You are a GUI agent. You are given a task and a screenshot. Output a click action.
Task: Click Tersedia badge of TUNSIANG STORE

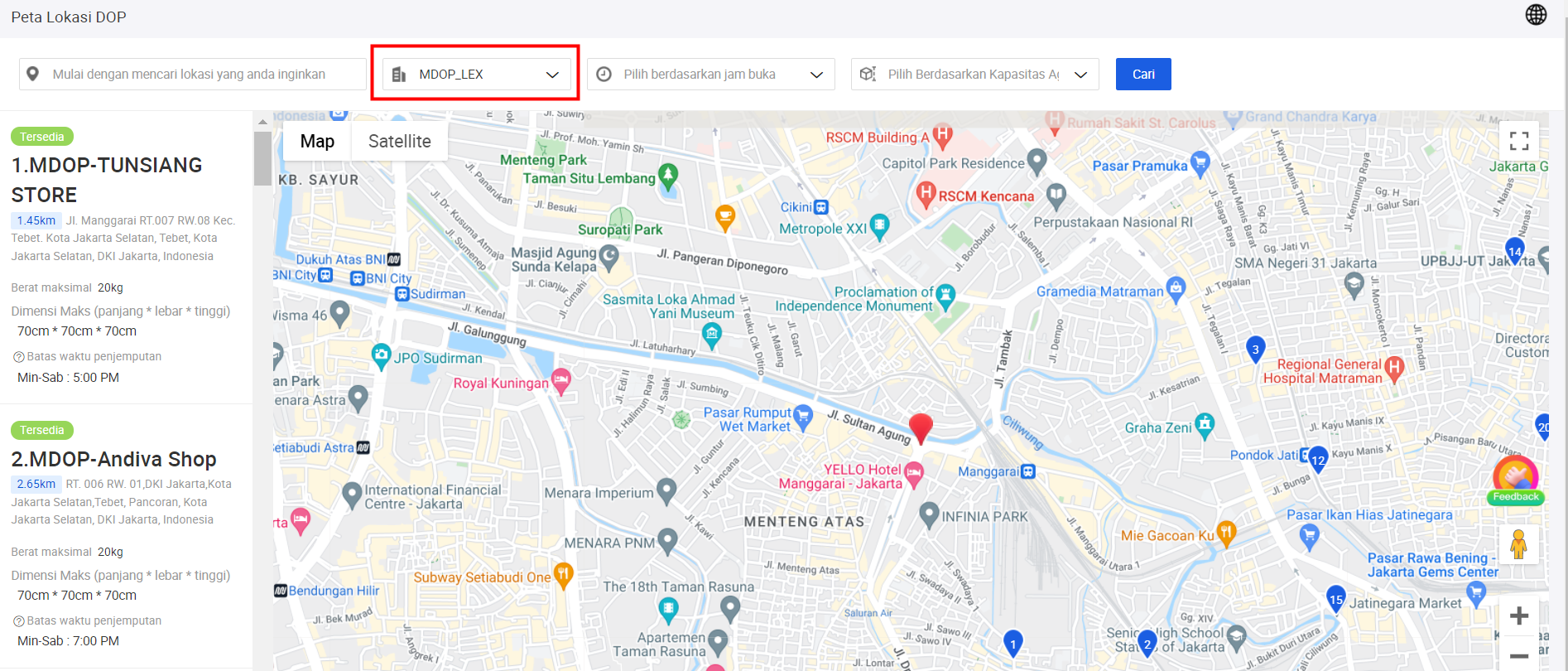[x=42, y=137]
